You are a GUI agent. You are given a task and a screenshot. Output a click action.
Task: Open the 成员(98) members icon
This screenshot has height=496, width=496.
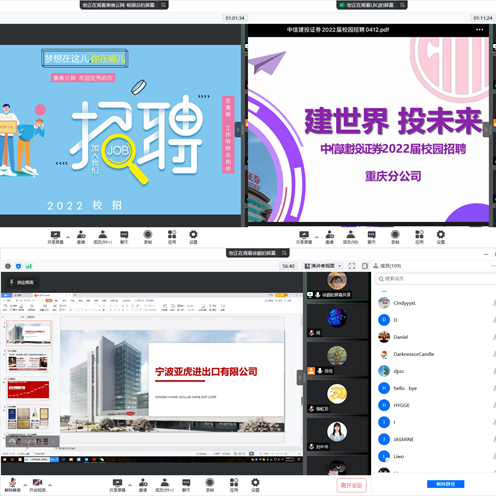coord(350,237)
